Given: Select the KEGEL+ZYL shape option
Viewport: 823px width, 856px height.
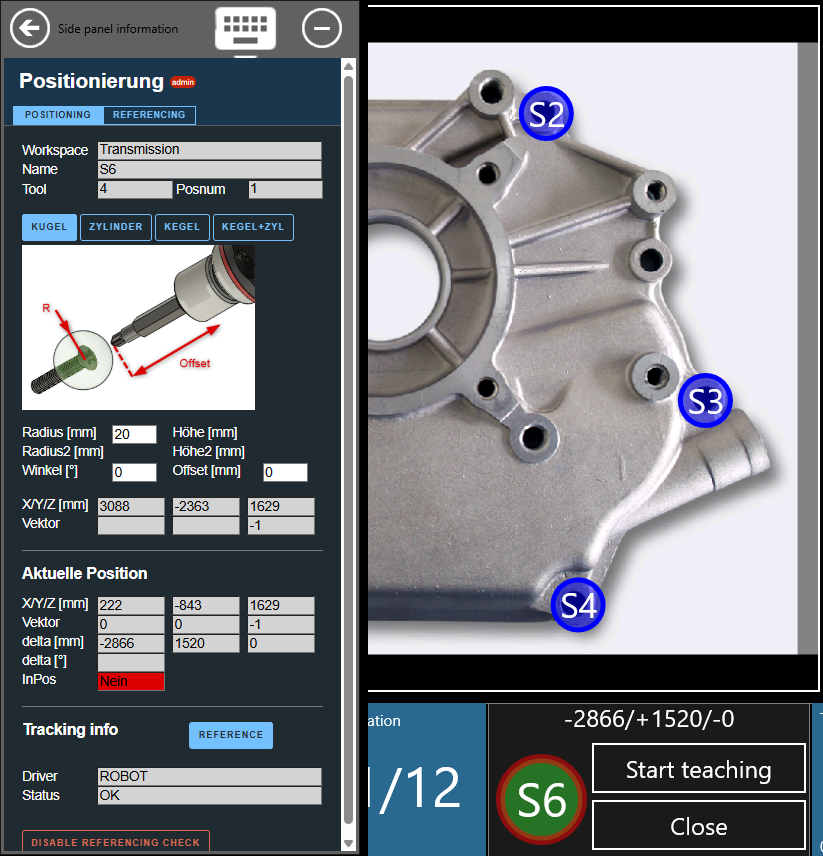Looking at the screenshot, I should click(253, 227).
